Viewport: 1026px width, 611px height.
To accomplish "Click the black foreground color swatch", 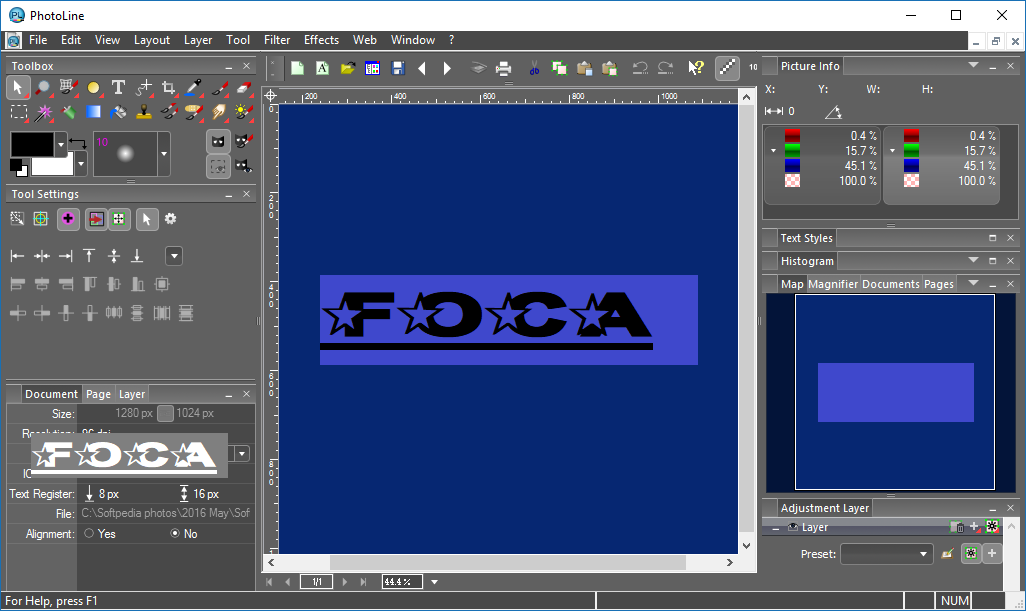I will click(x=32, y=144).
